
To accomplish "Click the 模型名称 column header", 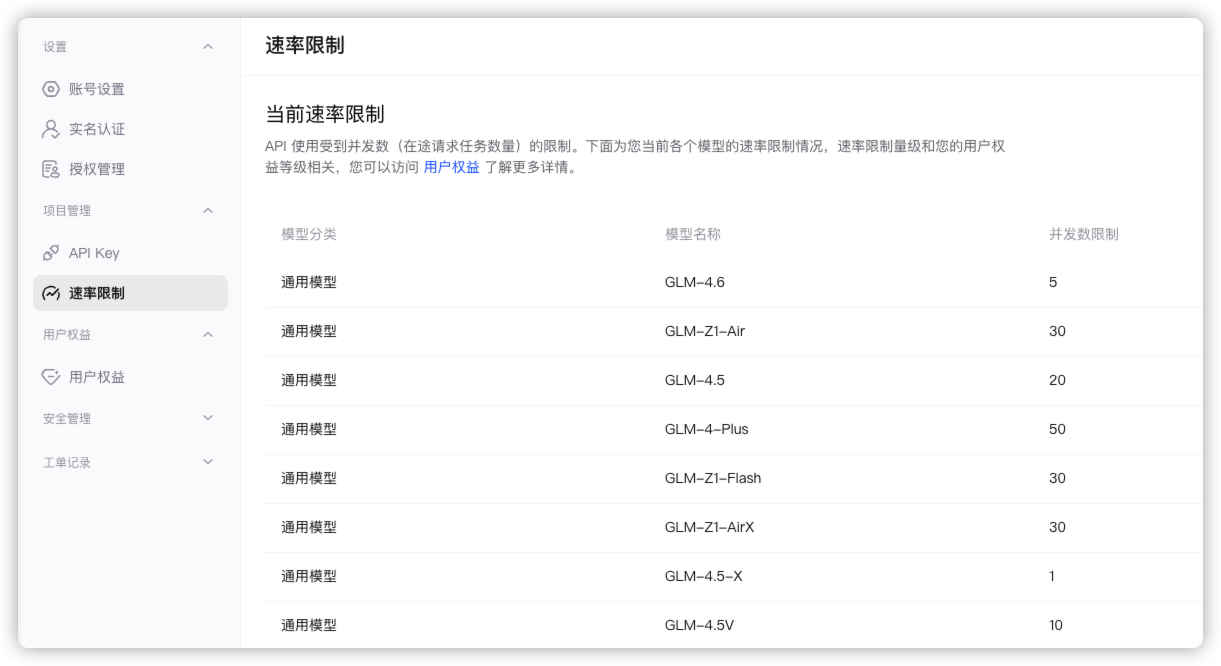I will coord(693,234).
